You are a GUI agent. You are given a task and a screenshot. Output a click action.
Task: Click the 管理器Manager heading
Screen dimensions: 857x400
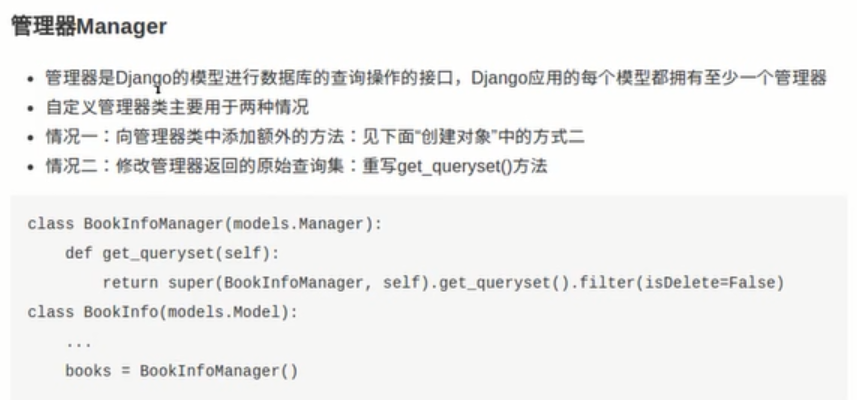[88, 27]
